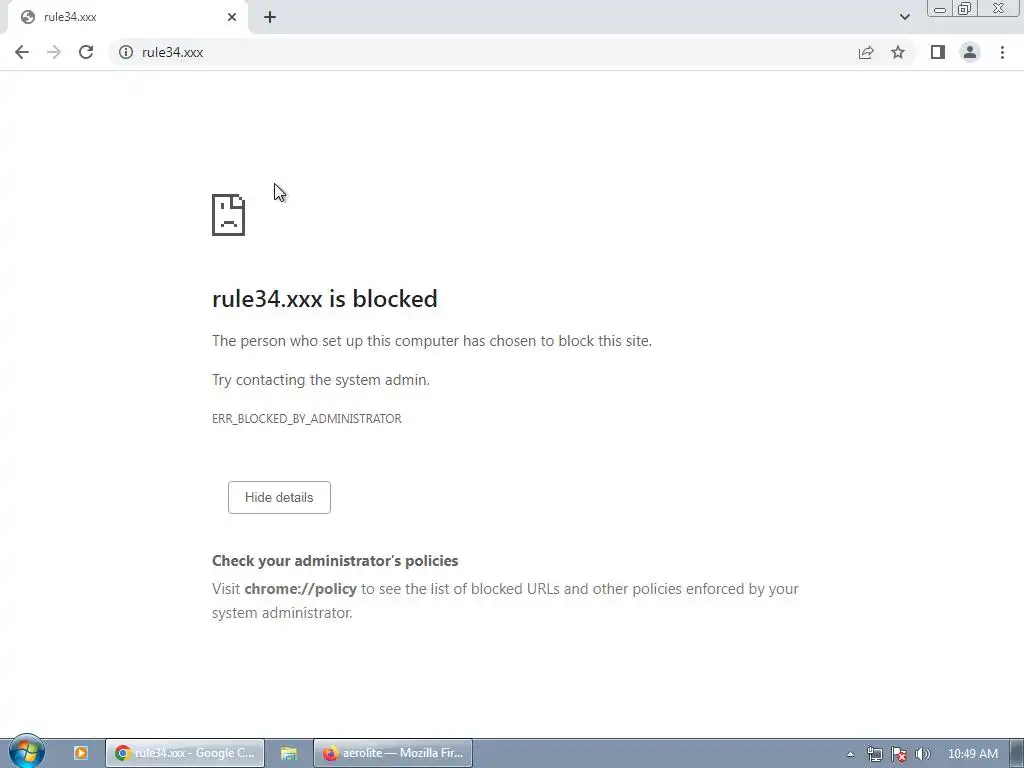Image resolution: width=1024 pixels, height=768 pixels.
Task: Minimize the Chrome window
Action: tap(940, 9)
